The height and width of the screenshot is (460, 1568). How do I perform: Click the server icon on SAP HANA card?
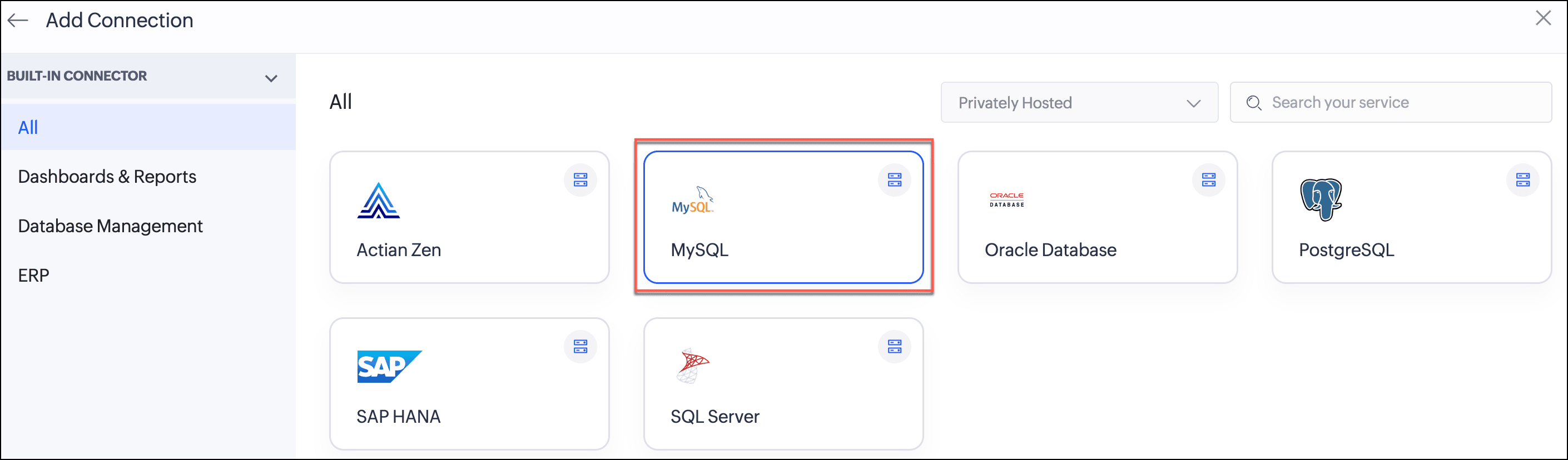(x=580, y=346)
